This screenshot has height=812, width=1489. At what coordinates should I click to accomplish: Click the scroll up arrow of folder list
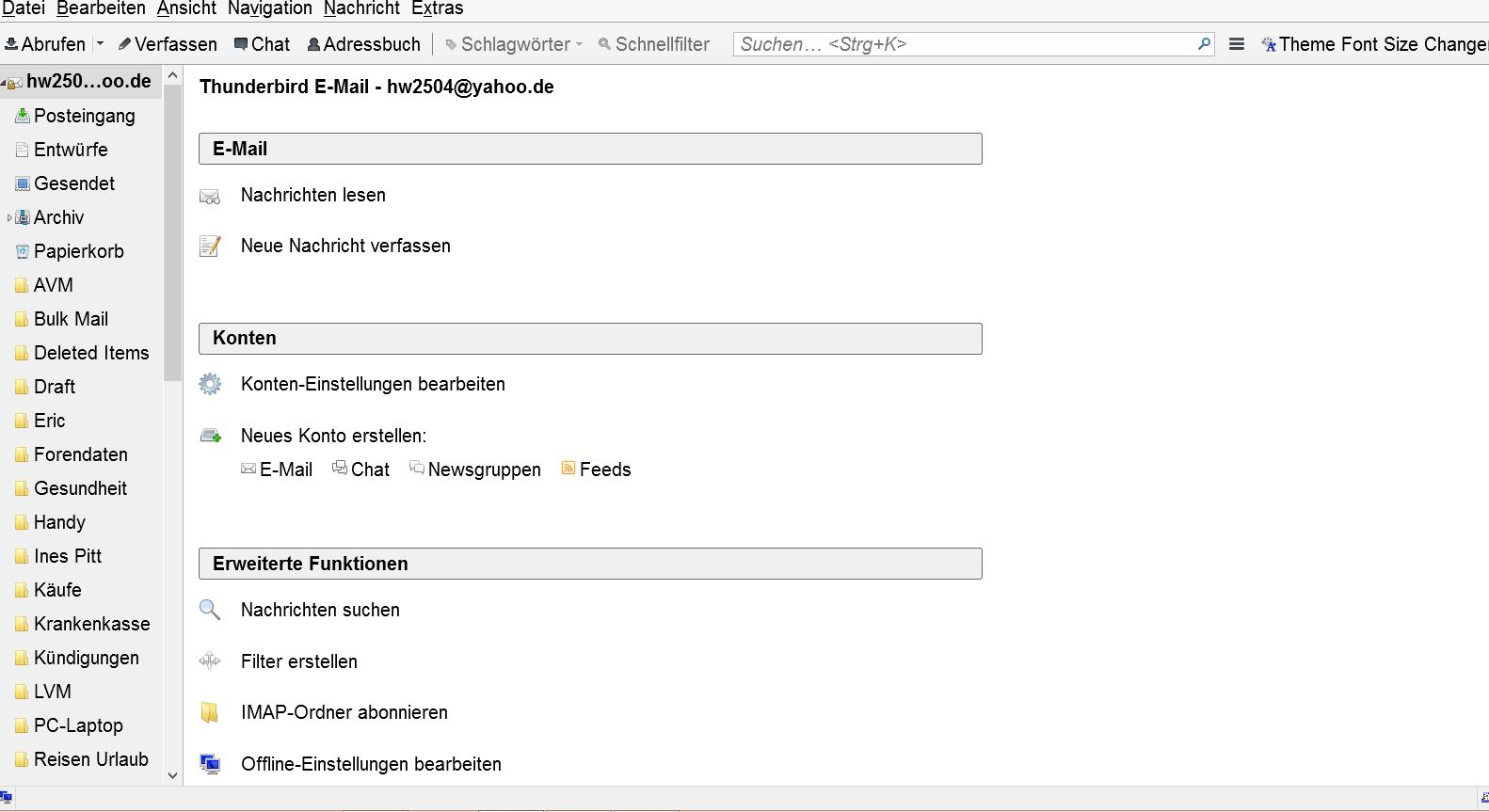point(172,75)
